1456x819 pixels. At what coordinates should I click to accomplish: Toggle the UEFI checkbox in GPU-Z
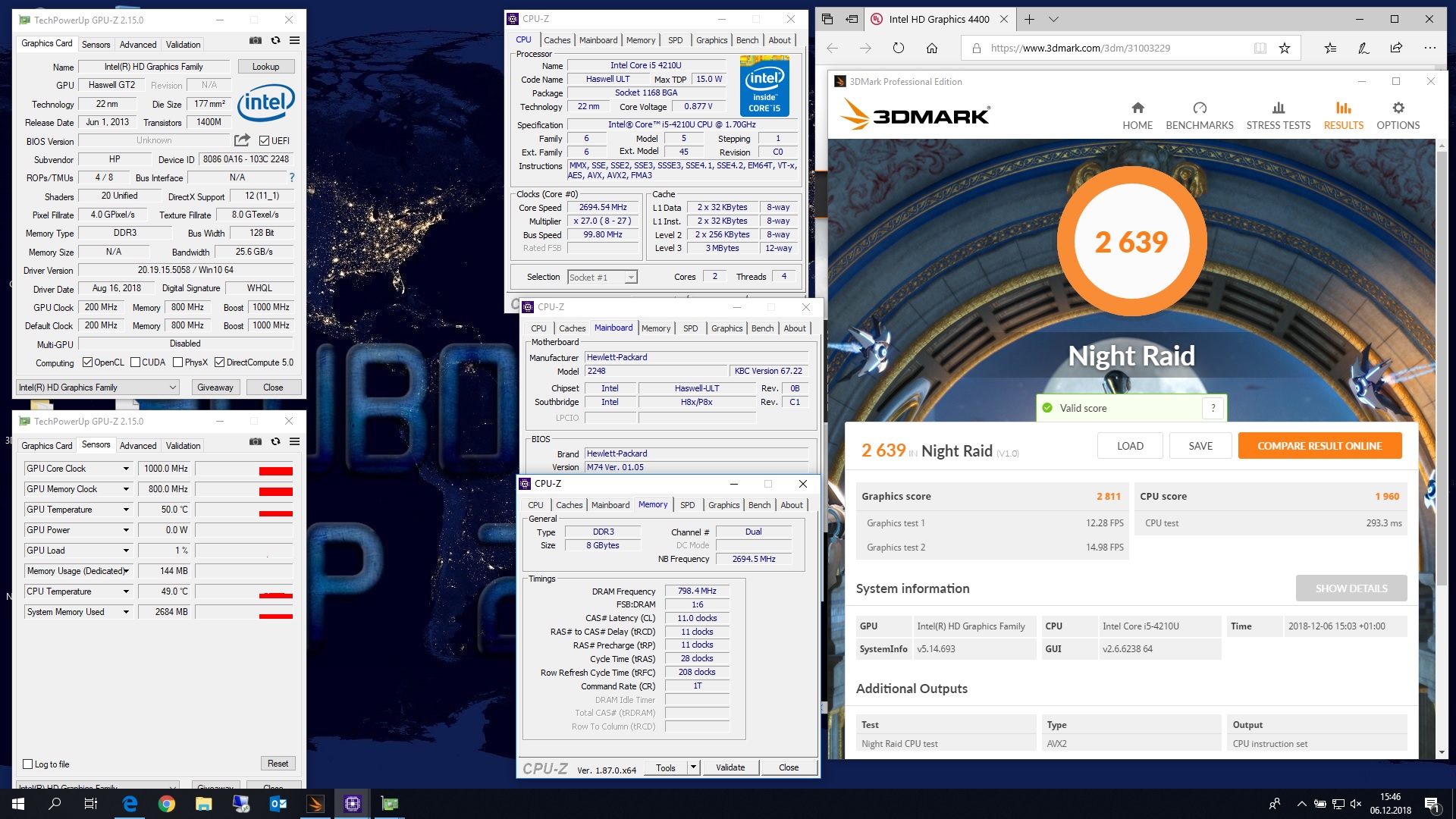(x=265, y=140)
